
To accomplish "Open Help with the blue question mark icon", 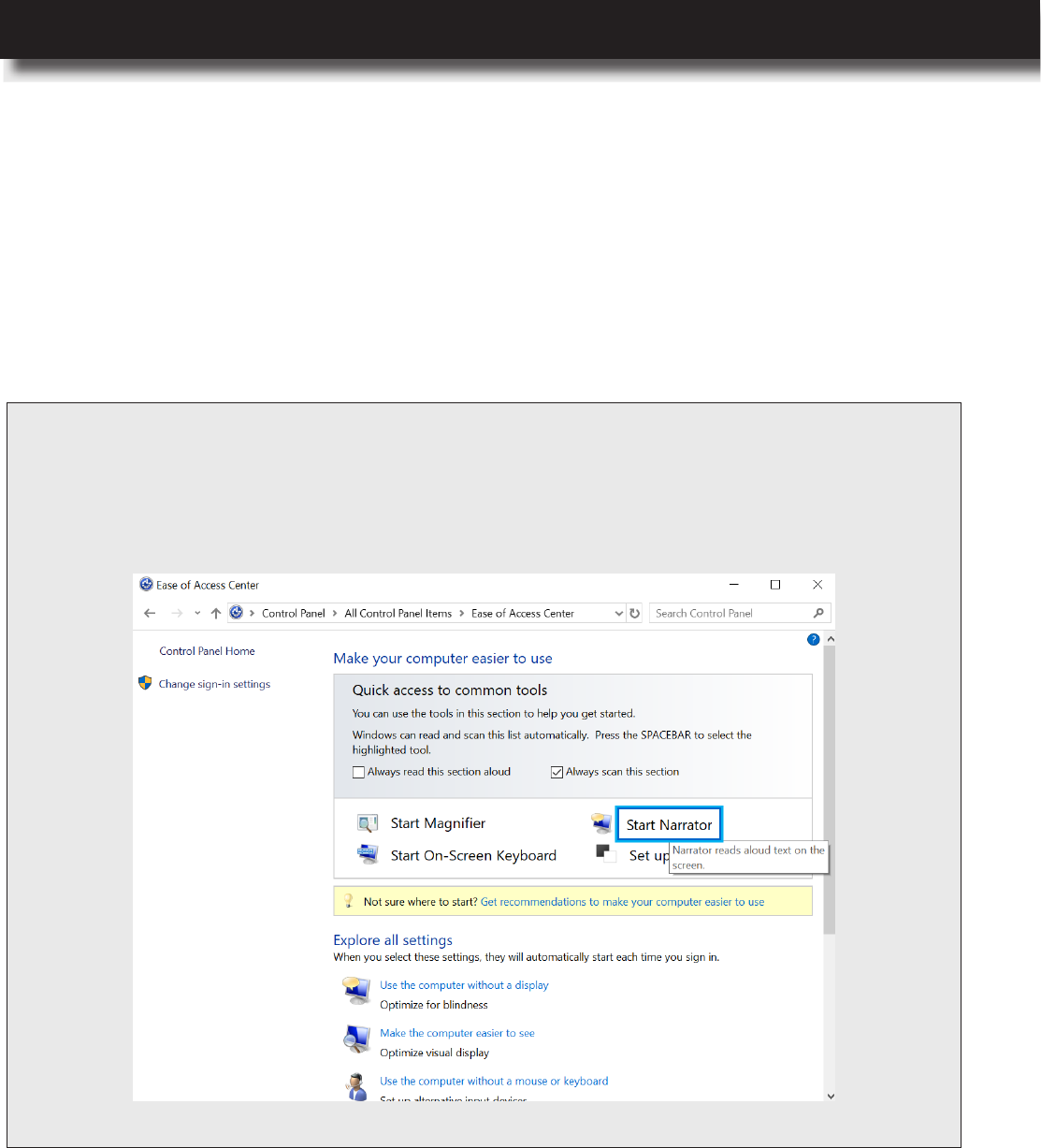I will click(x=813, y=639).
